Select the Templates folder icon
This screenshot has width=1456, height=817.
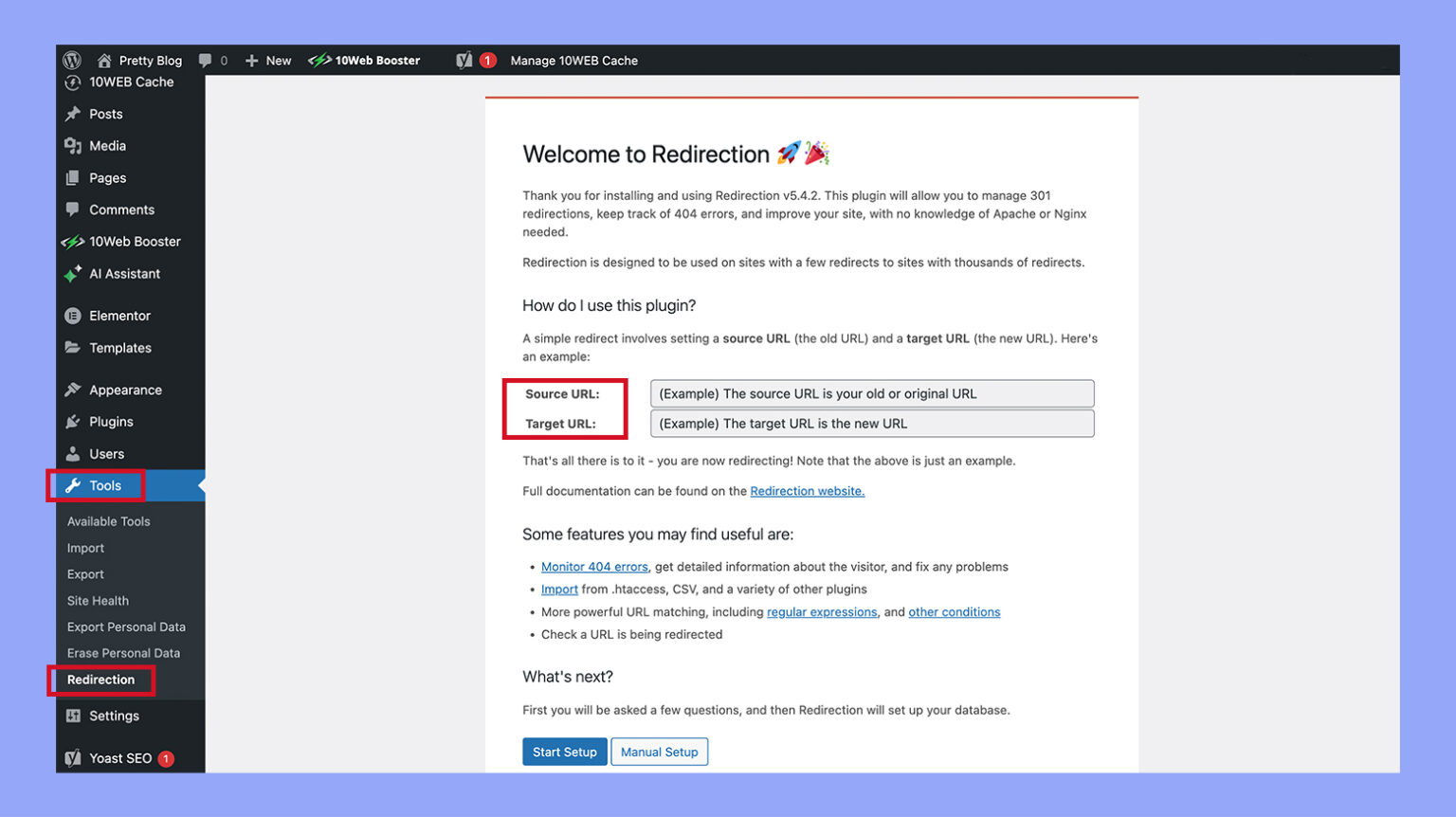[74, 348]
